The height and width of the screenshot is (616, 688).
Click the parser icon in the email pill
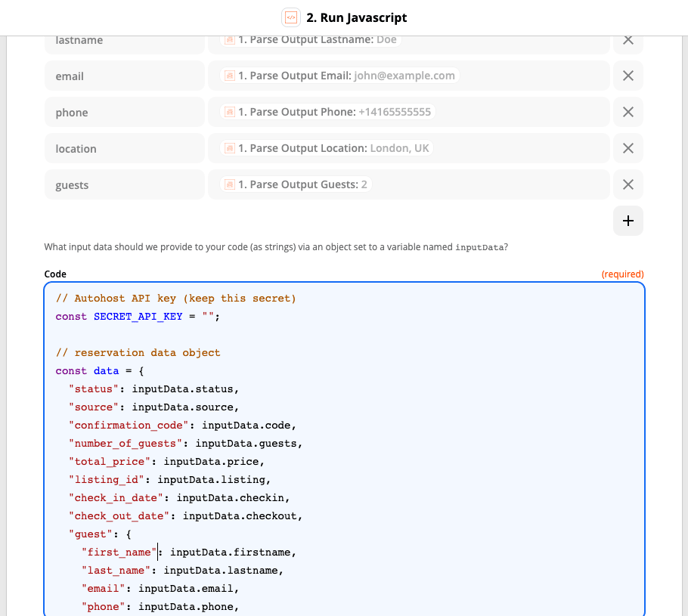(x=229, y=75)
